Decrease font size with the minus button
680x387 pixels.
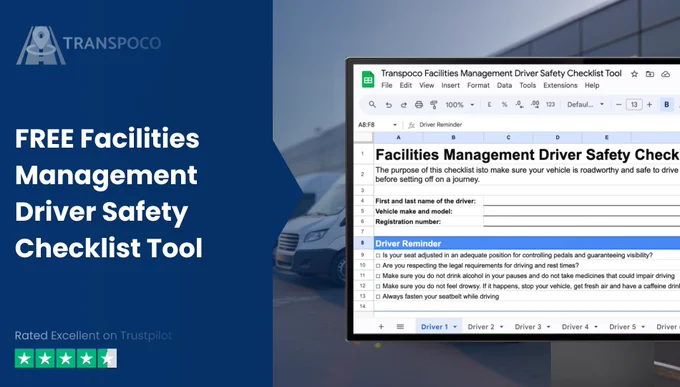coord(619,105)
